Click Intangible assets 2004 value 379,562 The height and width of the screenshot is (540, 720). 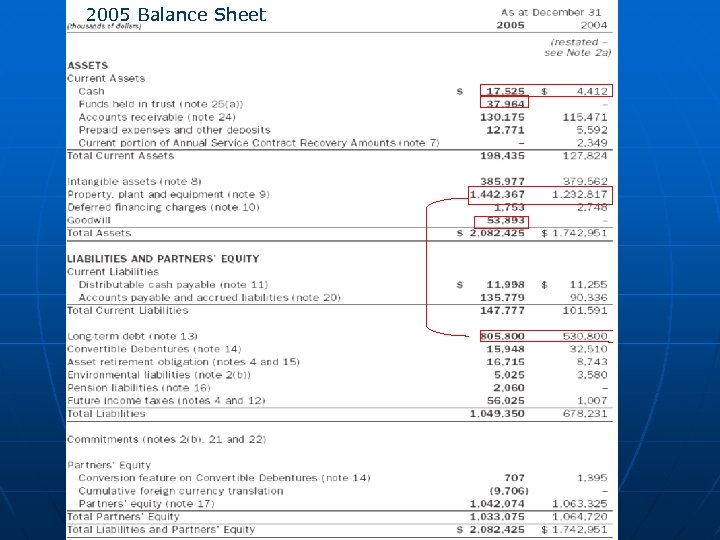pos(585,181)
